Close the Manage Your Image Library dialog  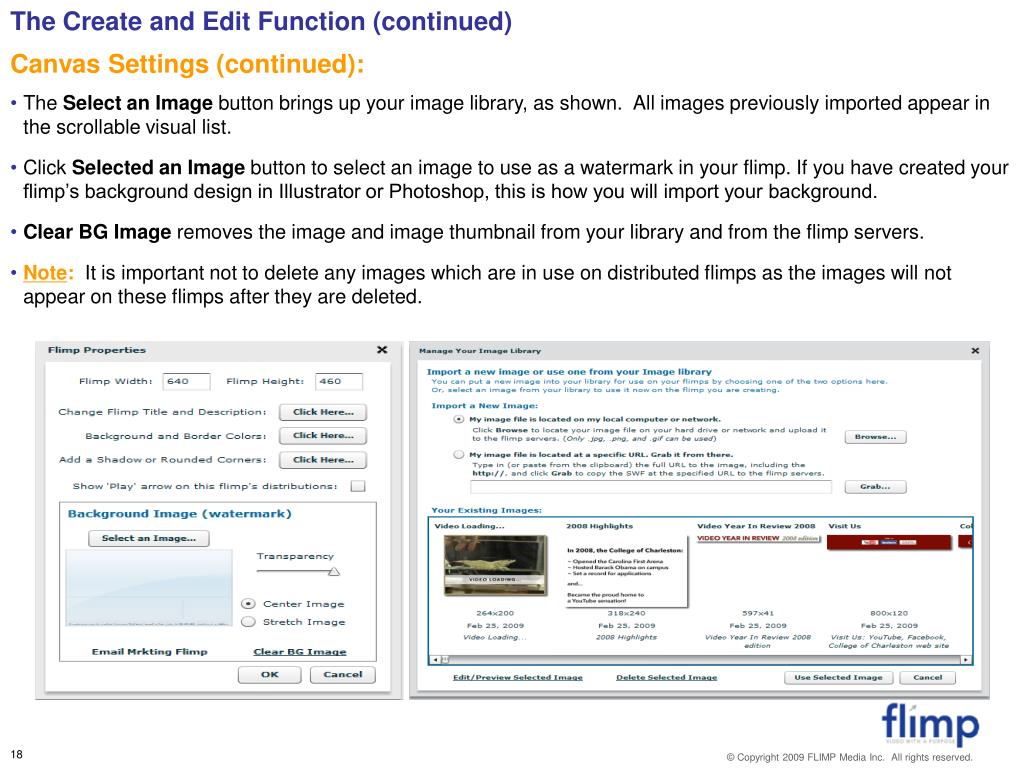[x=975, y=351]
